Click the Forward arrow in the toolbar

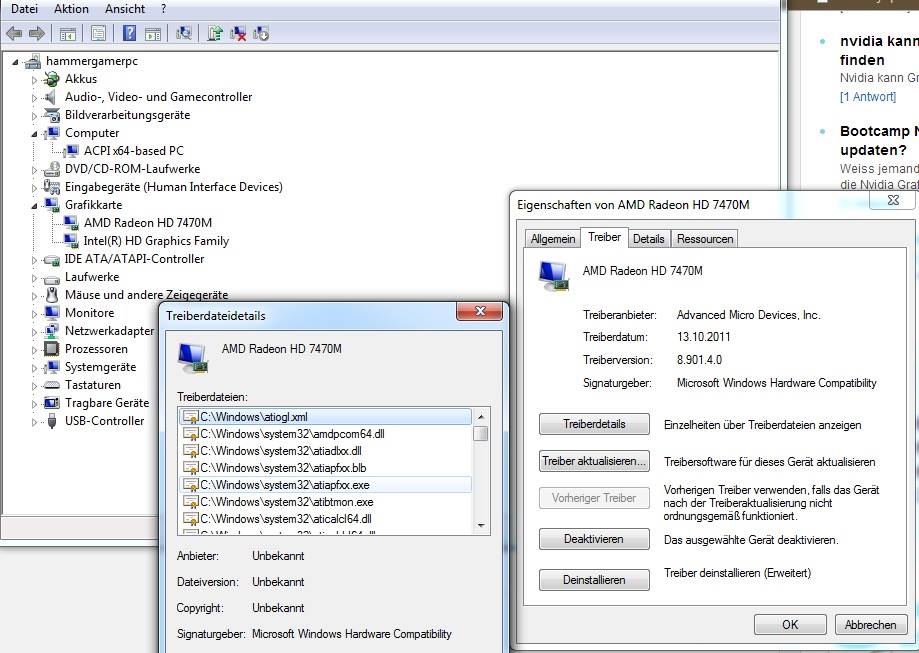click(36, 33)
